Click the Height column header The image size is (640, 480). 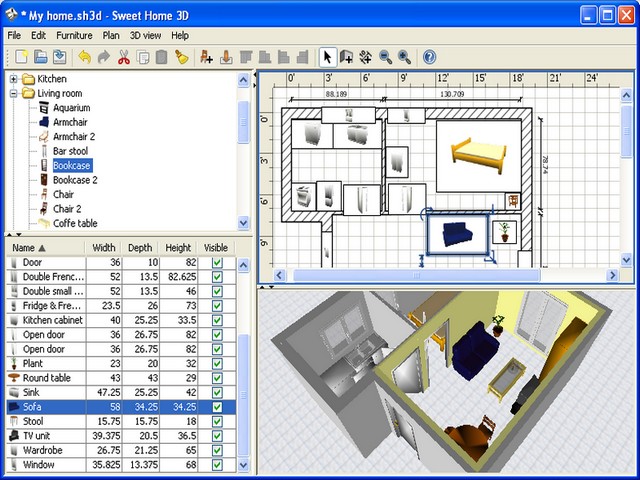(x=178, y=248)
